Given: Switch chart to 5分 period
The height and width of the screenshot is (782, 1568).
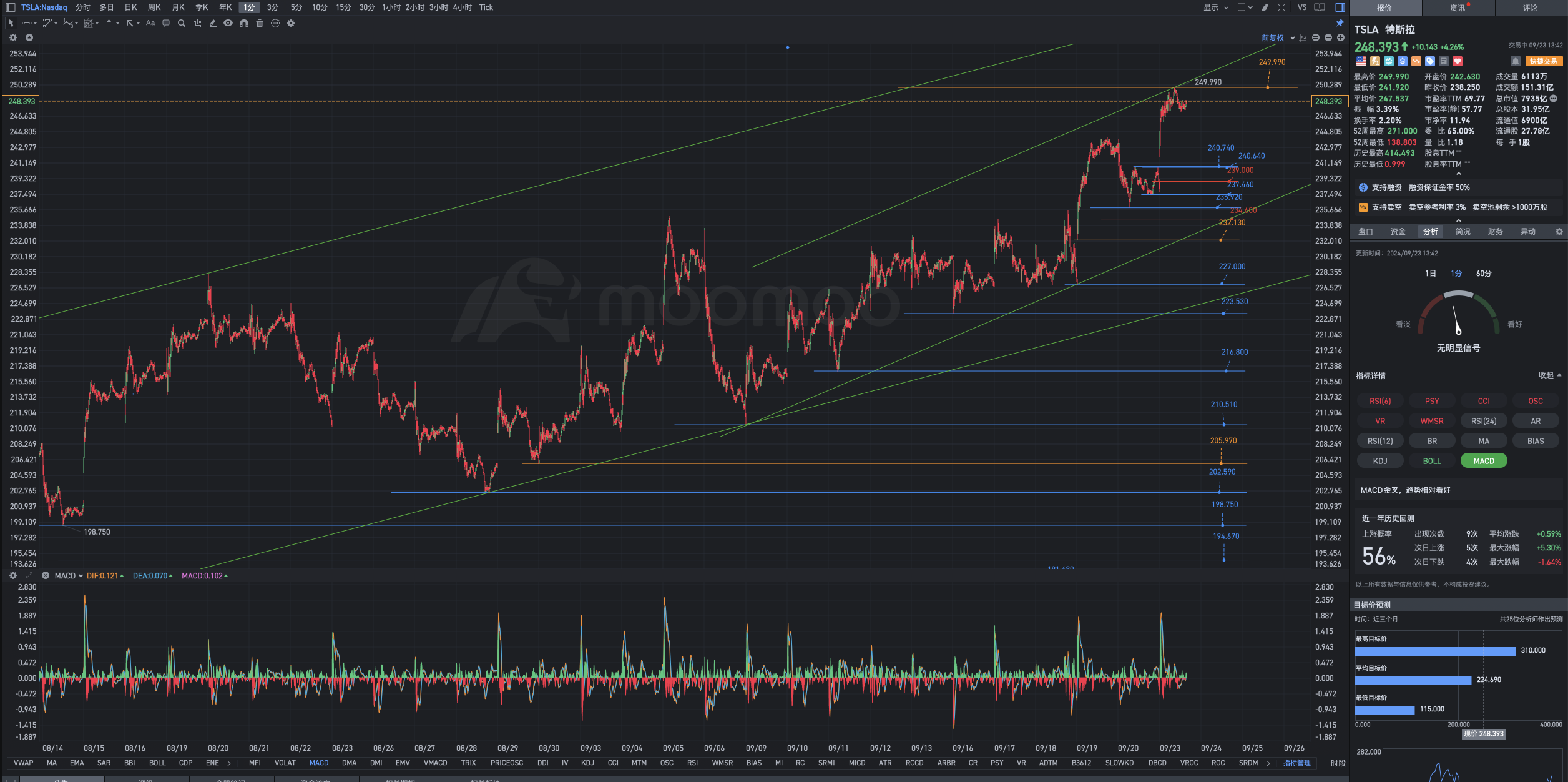Looking at the screenshot, I should [x=296, y=7].
